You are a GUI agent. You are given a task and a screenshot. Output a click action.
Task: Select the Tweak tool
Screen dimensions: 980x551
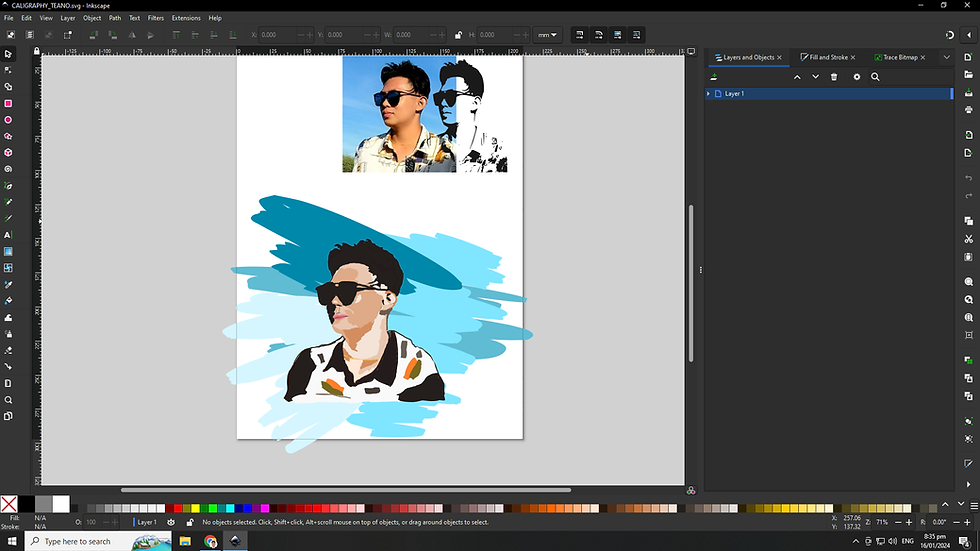[x=8, y=317]
